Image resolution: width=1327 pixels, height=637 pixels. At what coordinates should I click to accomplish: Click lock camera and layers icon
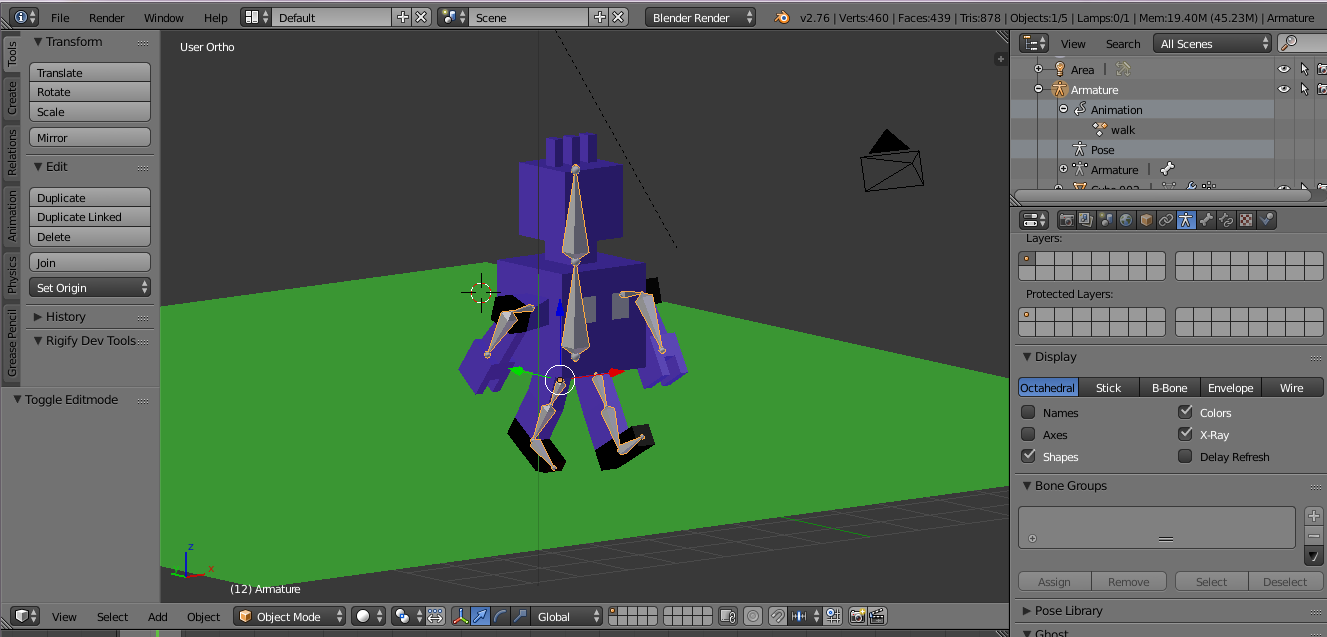pyautogui.click(x=727, y=617)
